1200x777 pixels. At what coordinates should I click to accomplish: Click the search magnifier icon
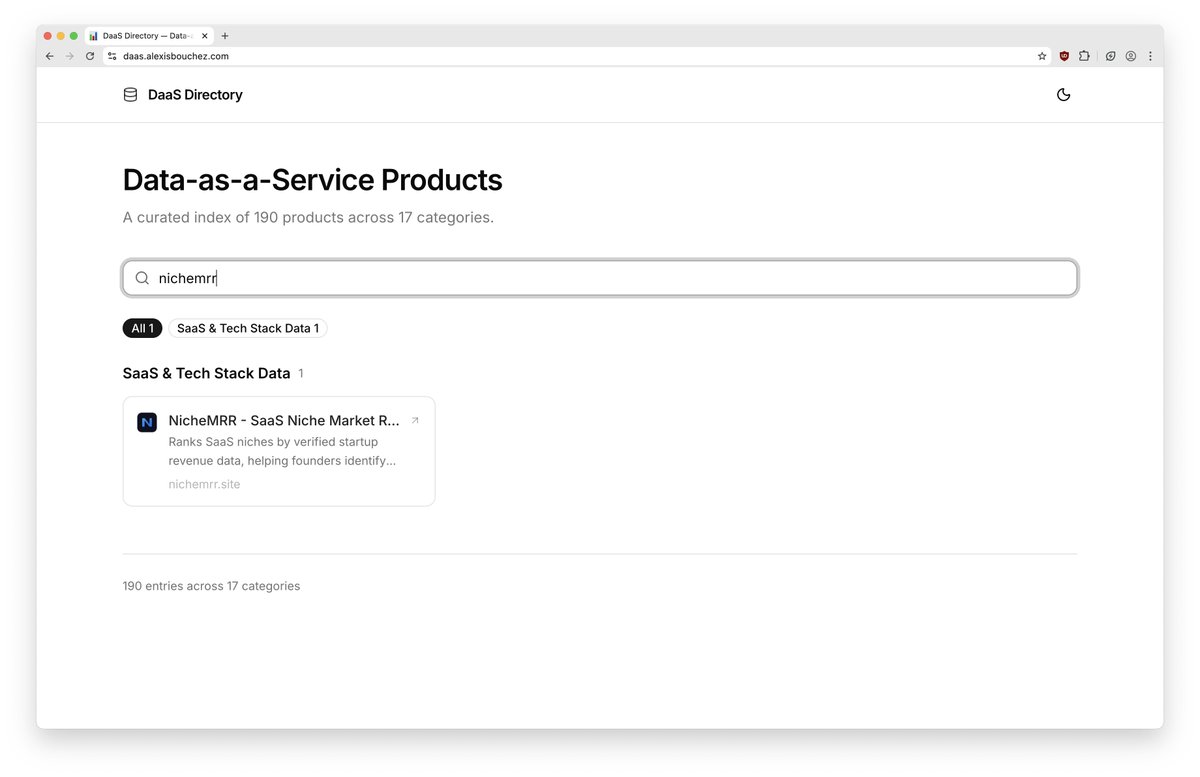[x=142, y=278]
